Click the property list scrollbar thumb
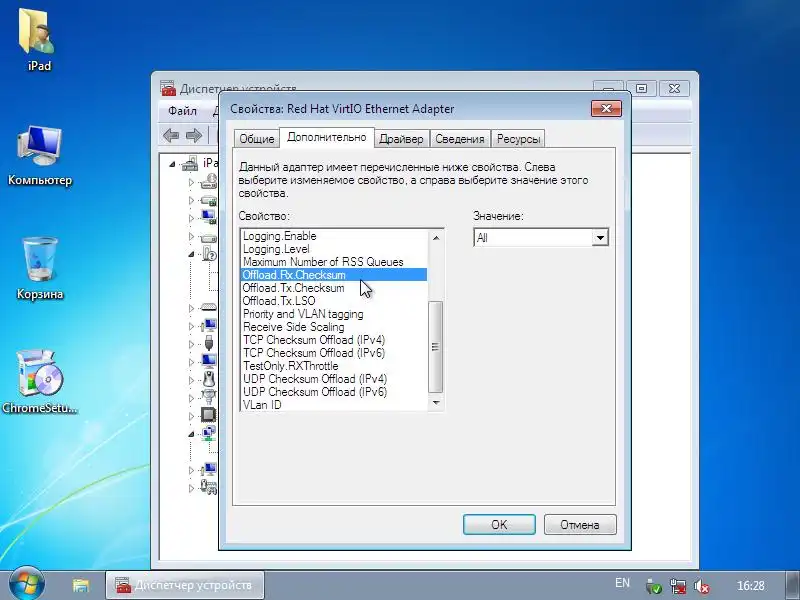This screenshot has width=800, height=600. tap(435, 347)
